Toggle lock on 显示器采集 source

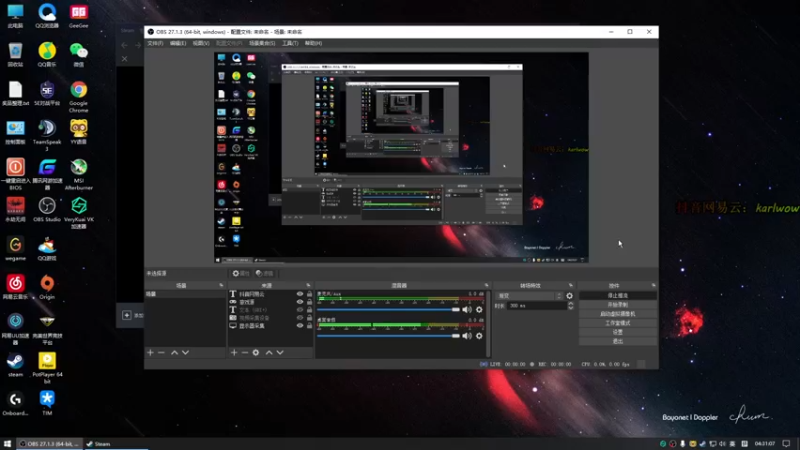tap(309, 326)
